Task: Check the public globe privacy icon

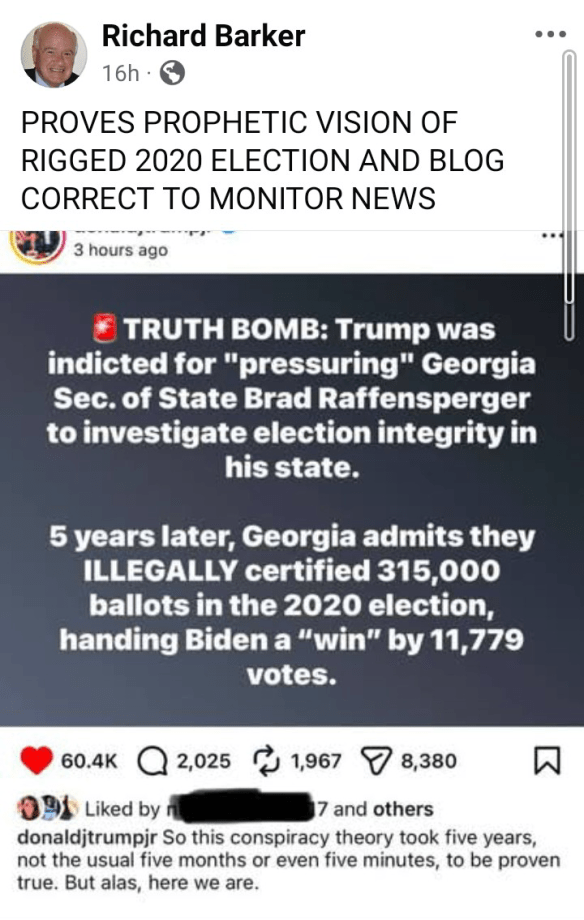Action: pos(173,73)
